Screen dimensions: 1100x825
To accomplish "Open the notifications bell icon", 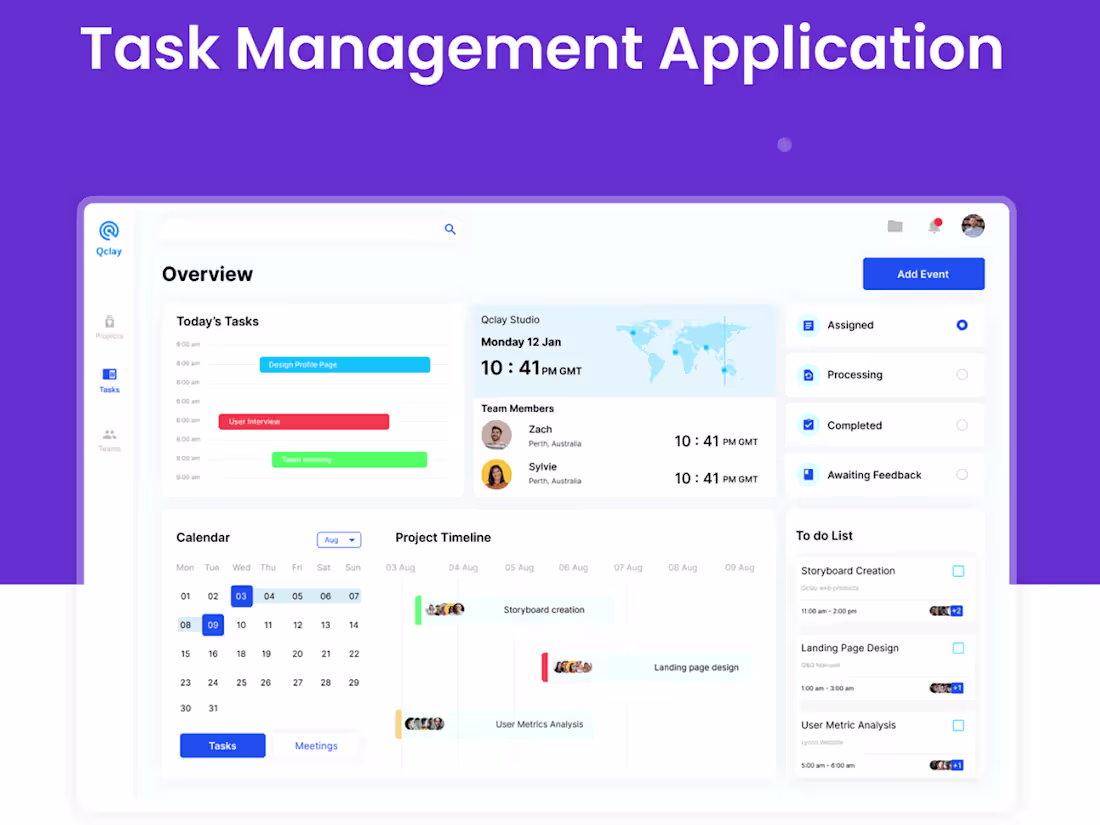I will click(x=933, y=225).
